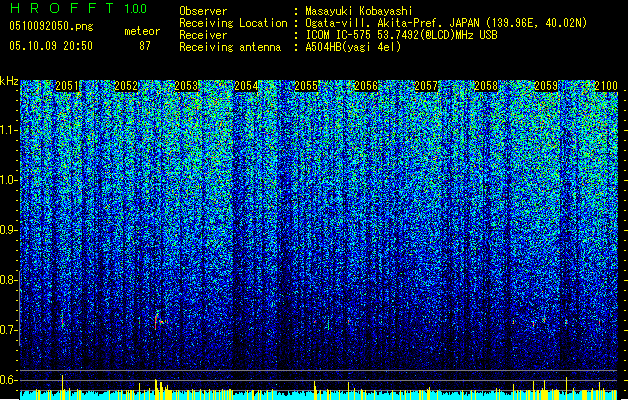Click the 1.0 kHz axis label
Viewport: 629px width, 400px height.
[x=9, y=180]
